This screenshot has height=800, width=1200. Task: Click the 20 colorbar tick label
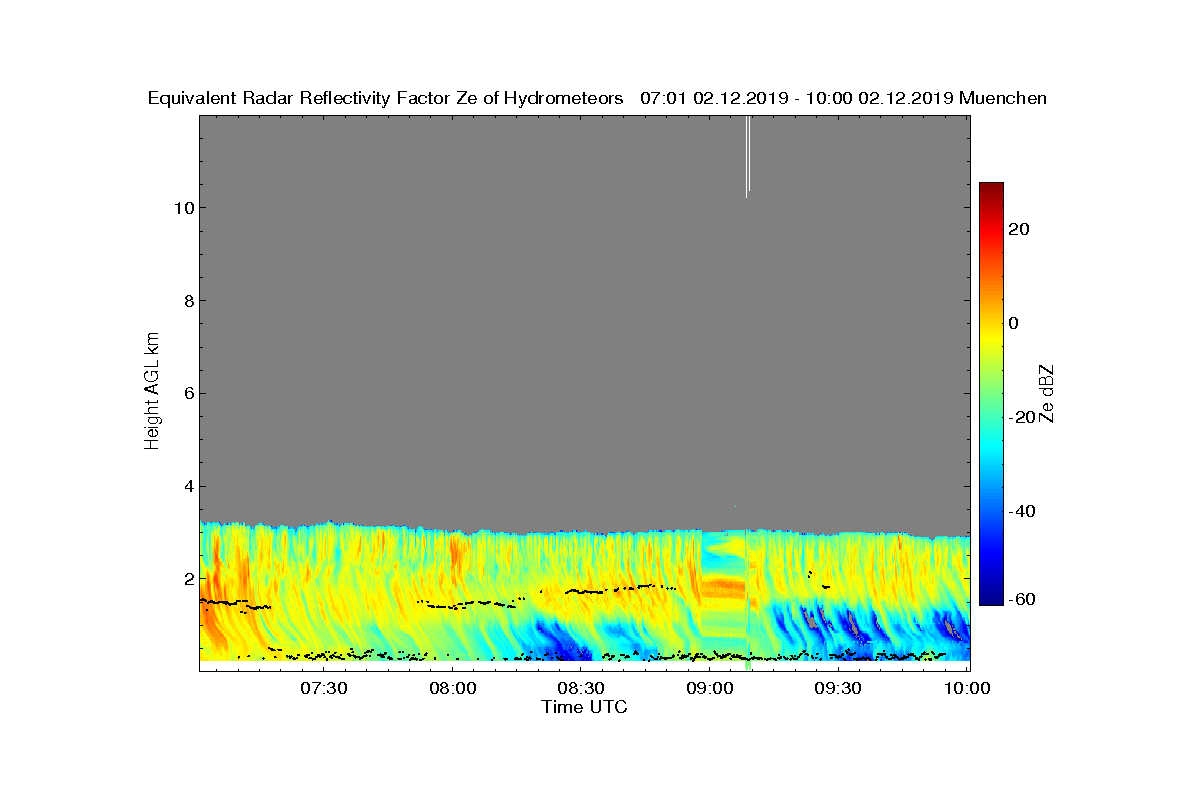[x=1020, y=230]
